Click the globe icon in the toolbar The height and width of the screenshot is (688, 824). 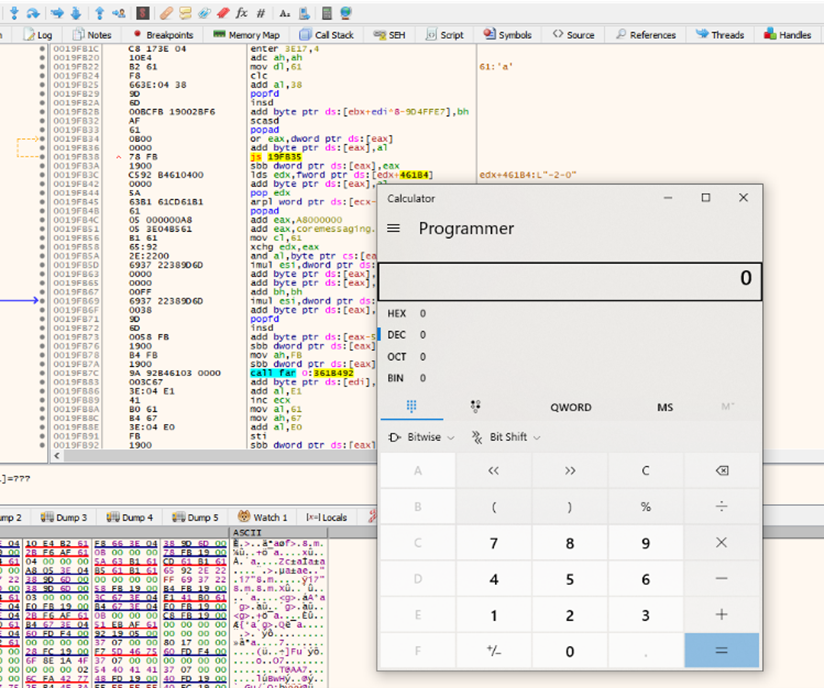coord(345,13)
